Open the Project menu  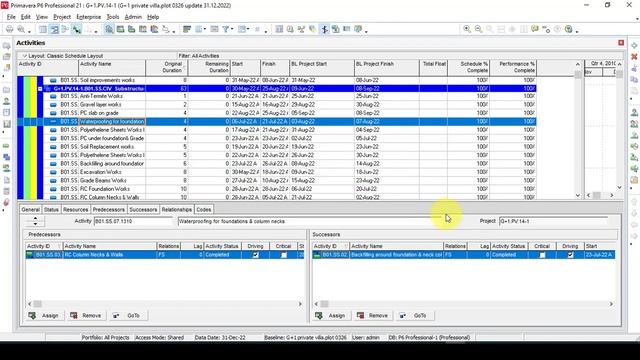pos(62,17)
